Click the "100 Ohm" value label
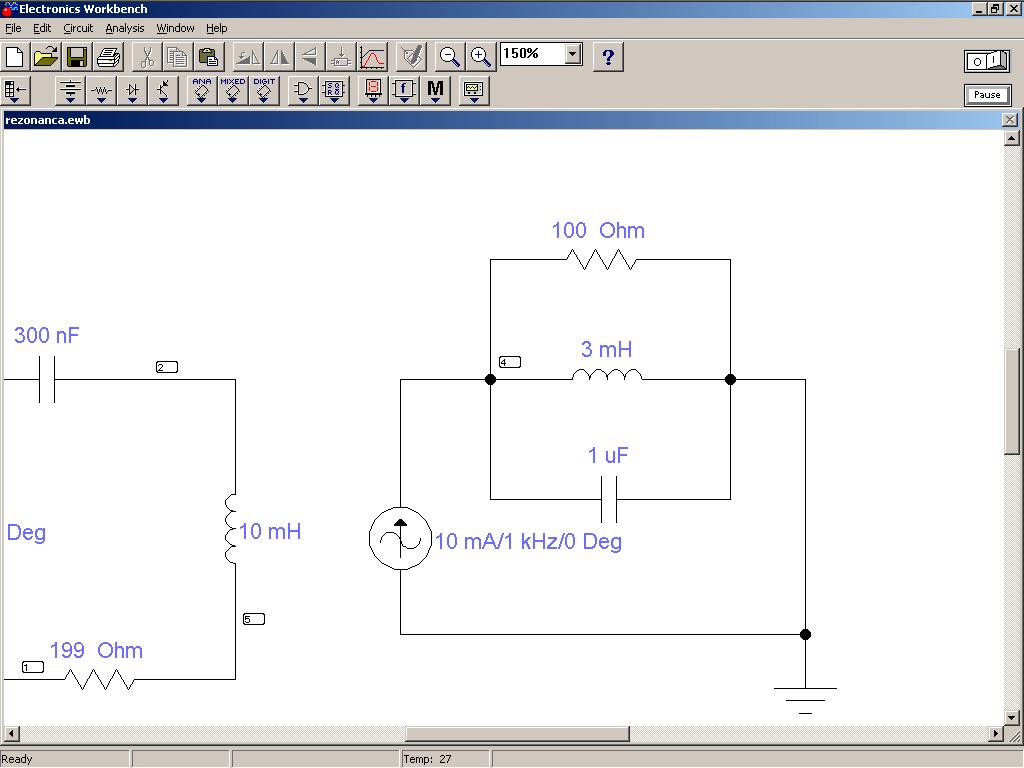Screen dimensions: 1024x768 pyautogui.click(x=598, y=231)
